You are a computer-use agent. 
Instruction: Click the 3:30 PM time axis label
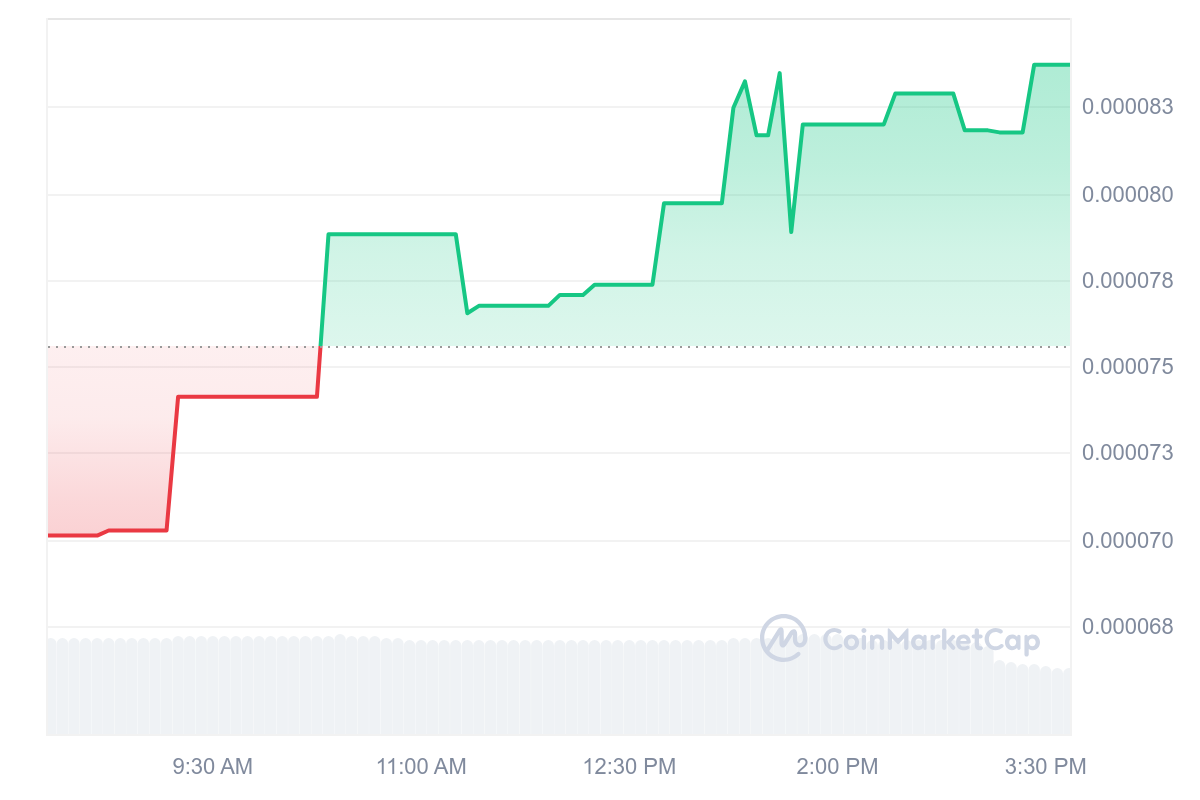(1045, 767)
